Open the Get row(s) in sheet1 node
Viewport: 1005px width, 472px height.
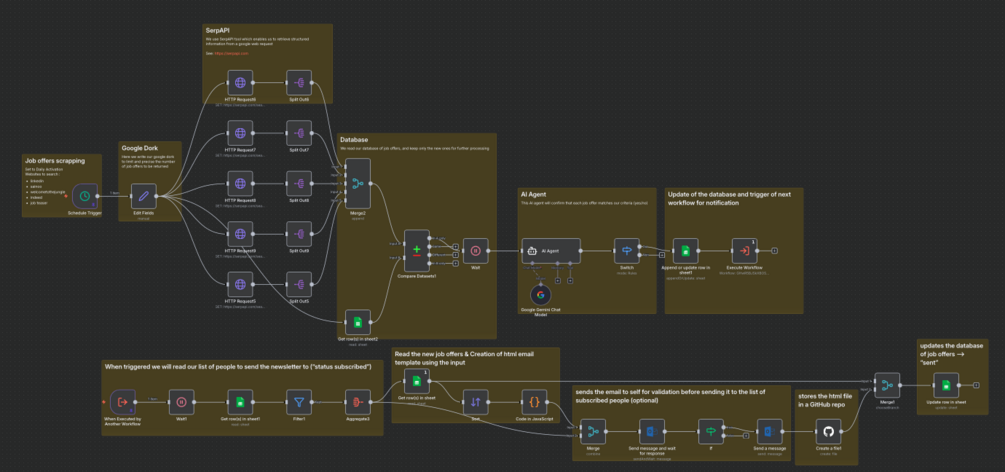(x=240, y=402)
